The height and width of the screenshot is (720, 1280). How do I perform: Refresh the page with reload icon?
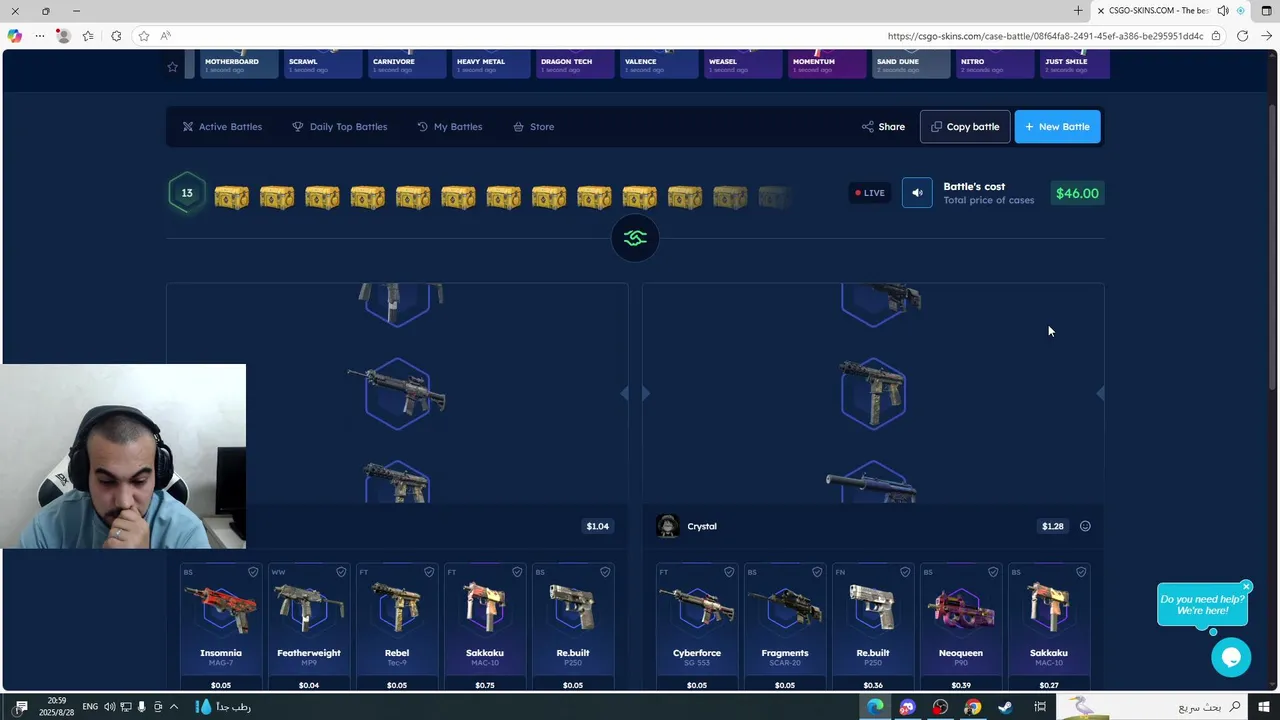coord(1242,36)
